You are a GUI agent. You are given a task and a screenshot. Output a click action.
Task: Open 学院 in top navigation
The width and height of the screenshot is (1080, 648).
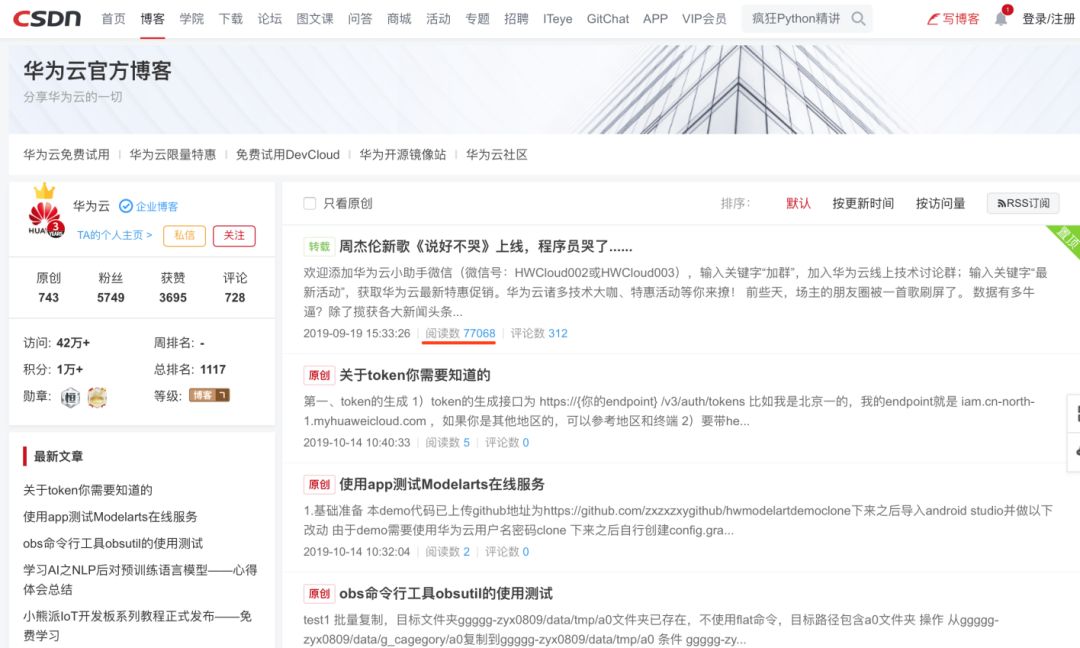pos(191,19)
